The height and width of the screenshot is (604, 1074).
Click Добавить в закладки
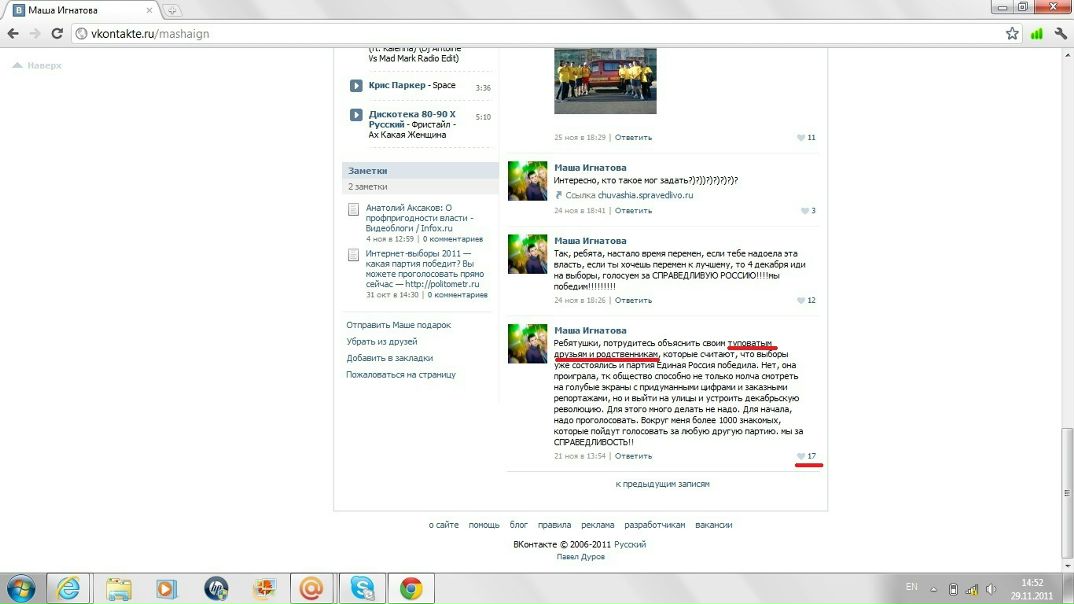point(389,358)
